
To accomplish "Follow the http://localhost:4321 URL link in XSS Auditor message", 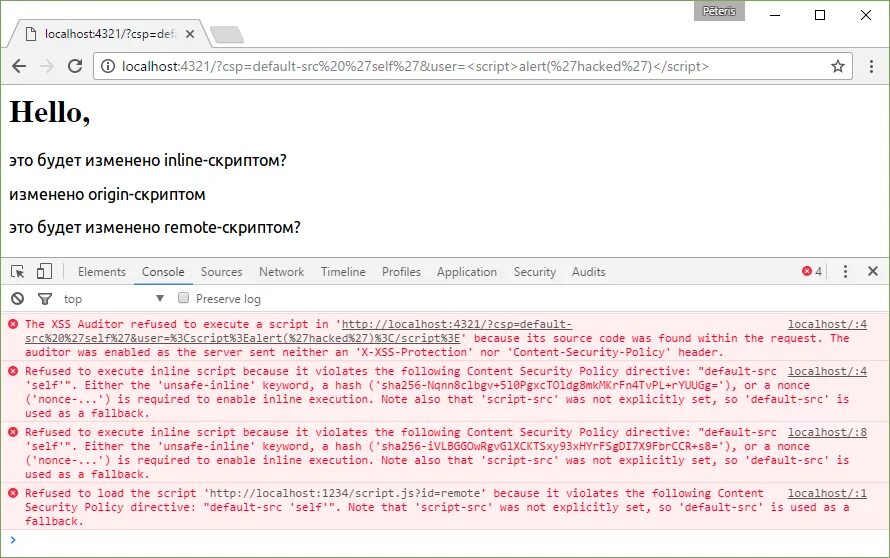I will [x=299, y=331].
